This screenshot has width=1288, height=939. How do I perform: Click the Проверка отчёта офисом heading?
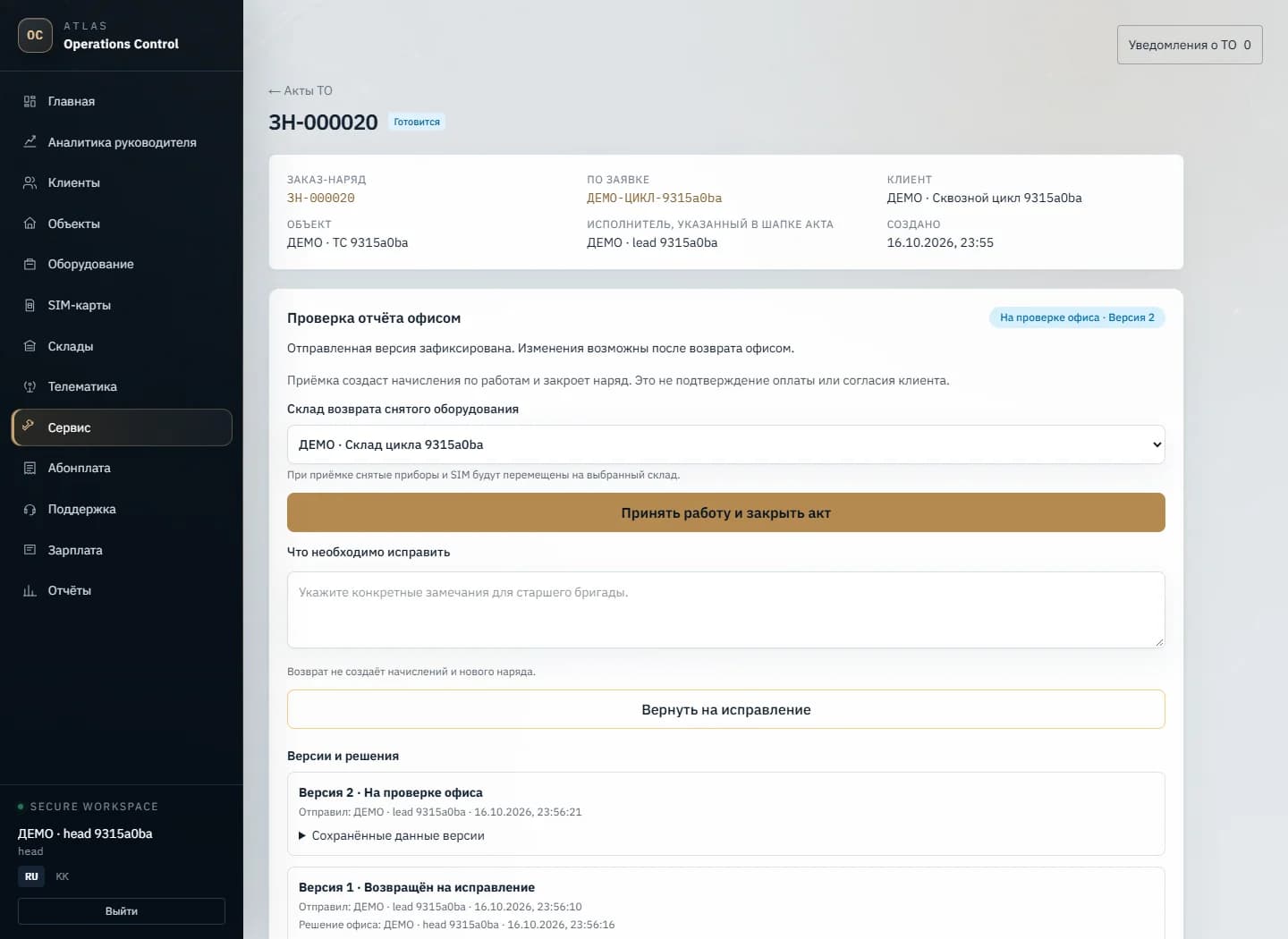point(374,317)
